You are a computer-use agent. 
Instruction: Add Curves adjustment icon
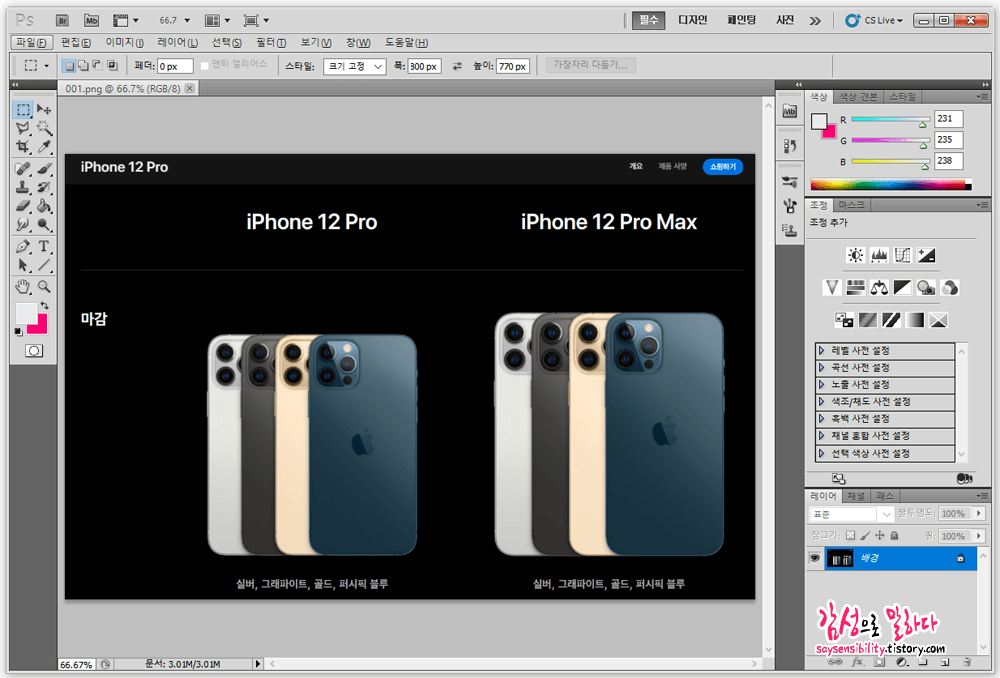(902, 256)
